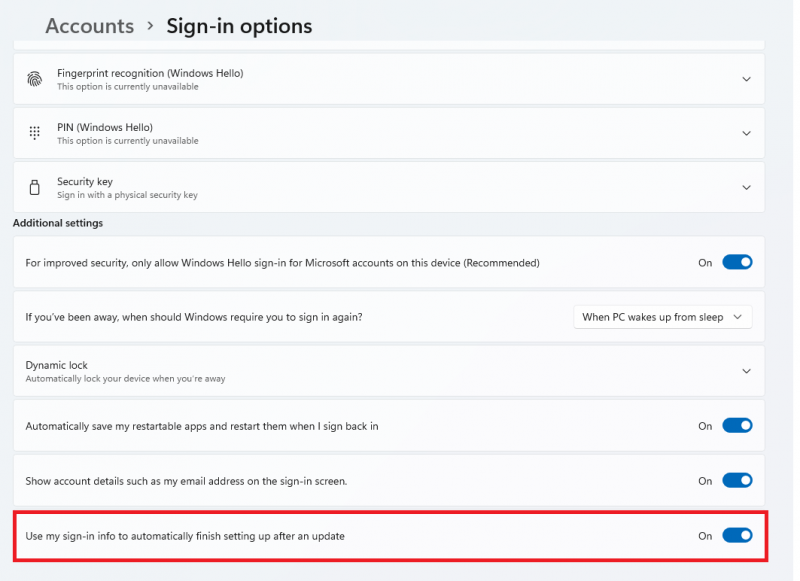
Task: Turn off Windows Hello sign-in only toggle
Action: (737, 263)
